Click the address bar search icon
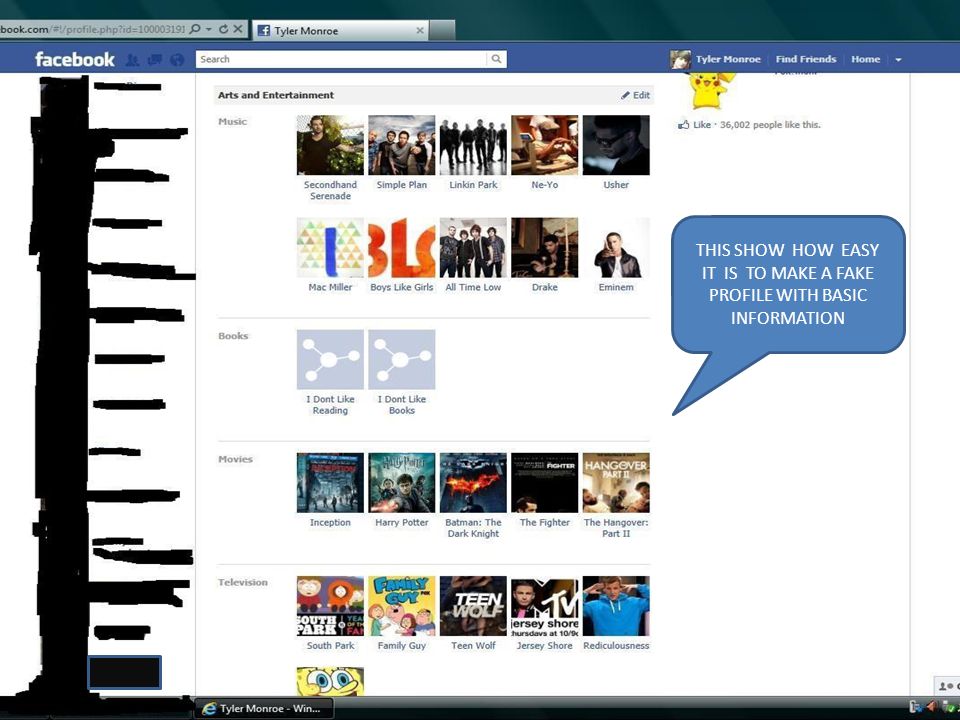The height and width of the screenshot is (720, 960). click(x=195, y=29)
